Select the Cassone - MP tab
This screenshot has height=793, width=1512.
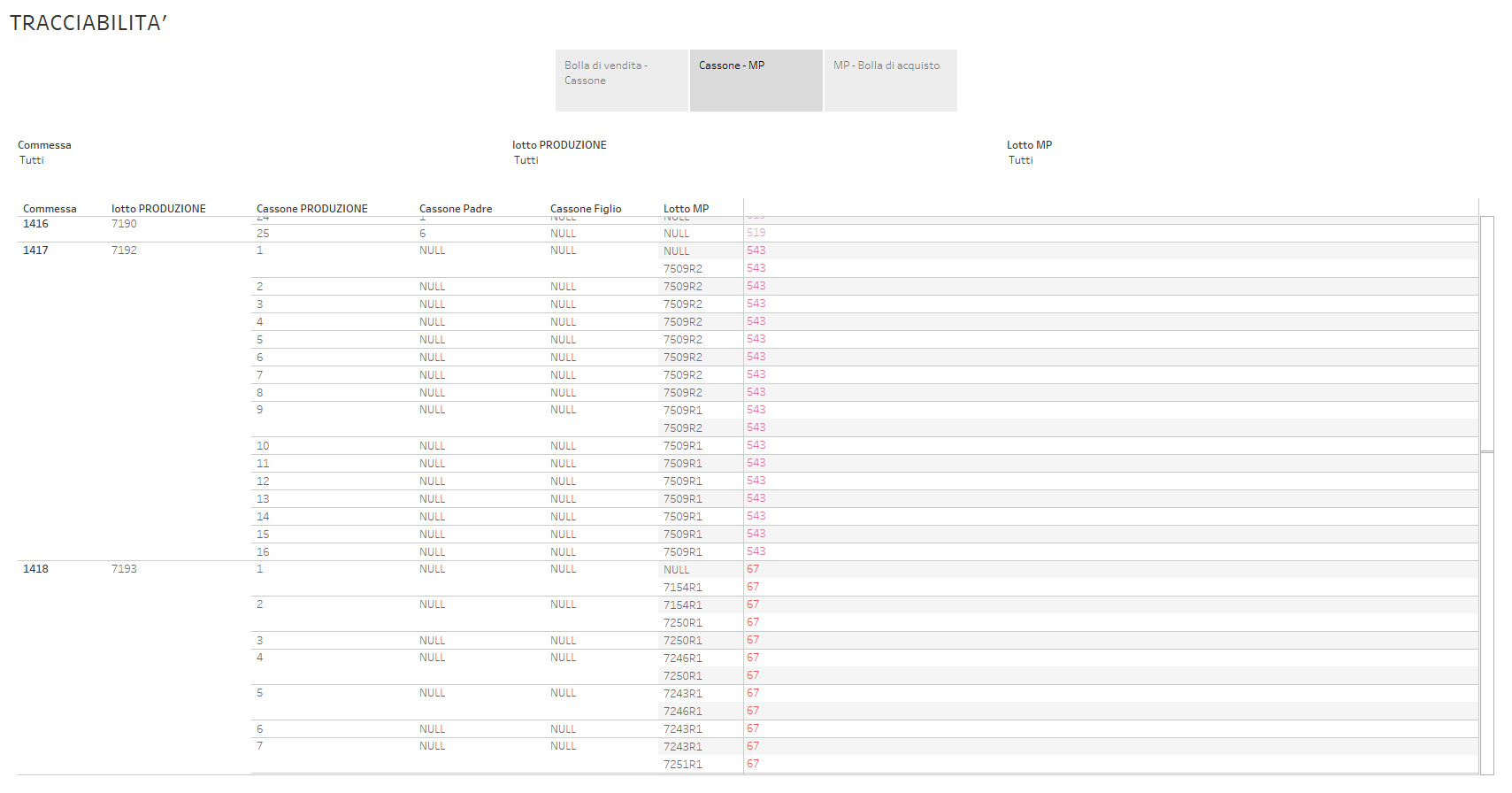pos(756,80)
